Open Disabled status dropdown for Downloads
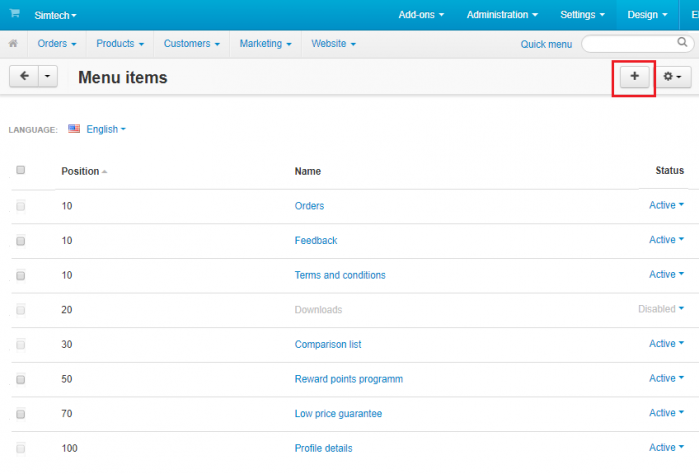700x474 pixels. 661,309
